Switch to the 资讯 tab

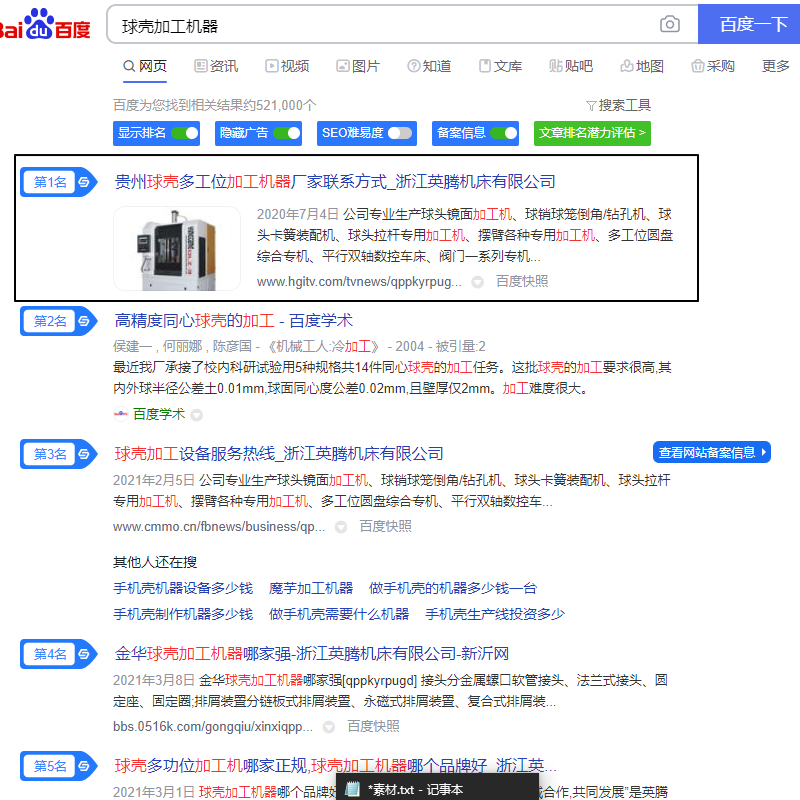[216, 66]
